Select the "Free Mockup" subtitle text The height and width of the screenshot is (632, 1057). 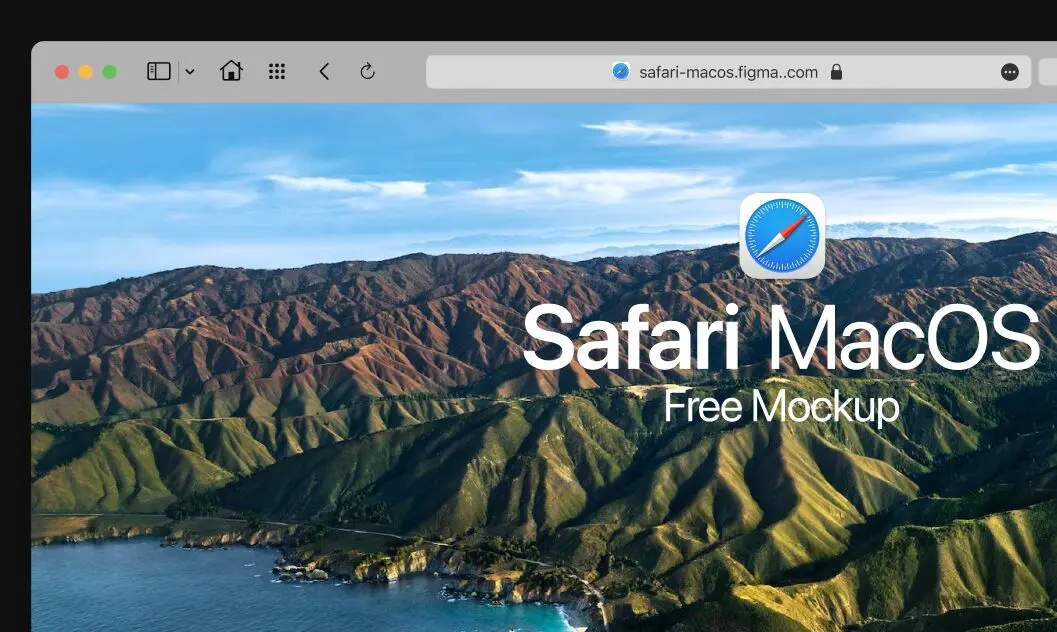tap(781, 406)
